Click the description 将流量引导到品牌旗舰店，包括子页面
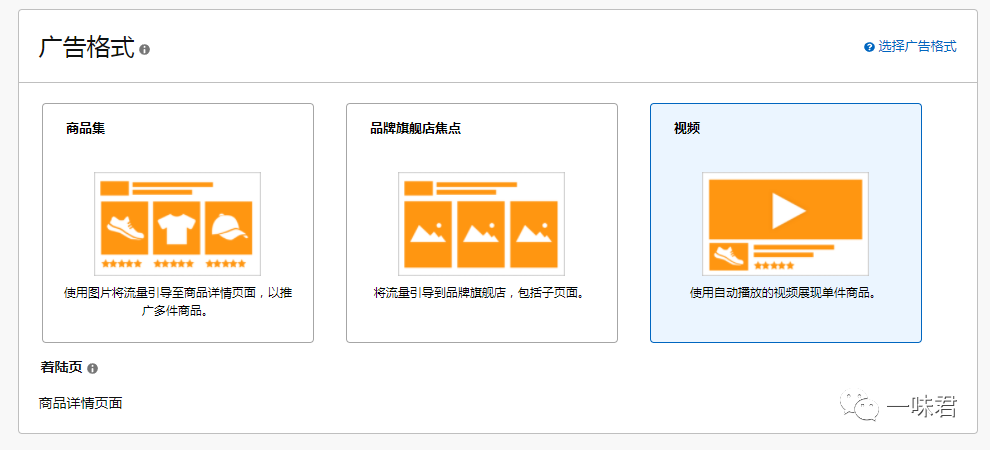The height and width of the screenshot is (450, 990). (x=482, y=293)
